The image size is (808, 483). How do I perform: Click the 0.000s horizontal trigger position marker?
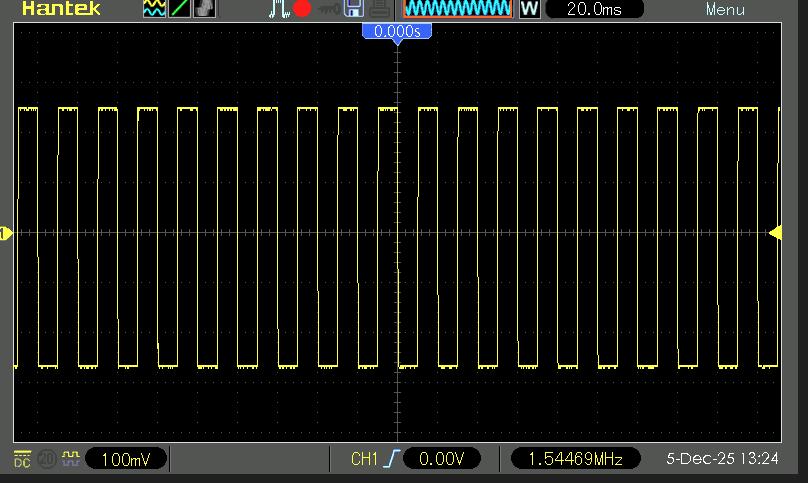click(397, 32)
